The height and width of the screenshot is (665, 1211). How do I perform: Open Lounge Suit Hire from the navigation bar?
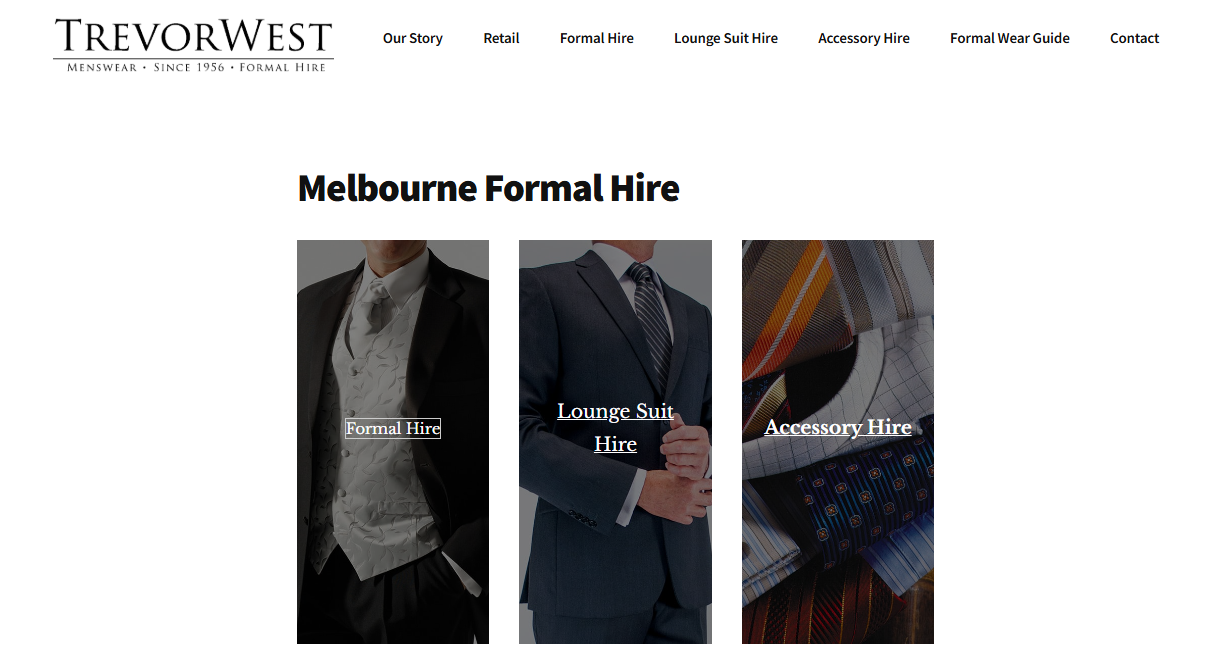click(726, 38)
